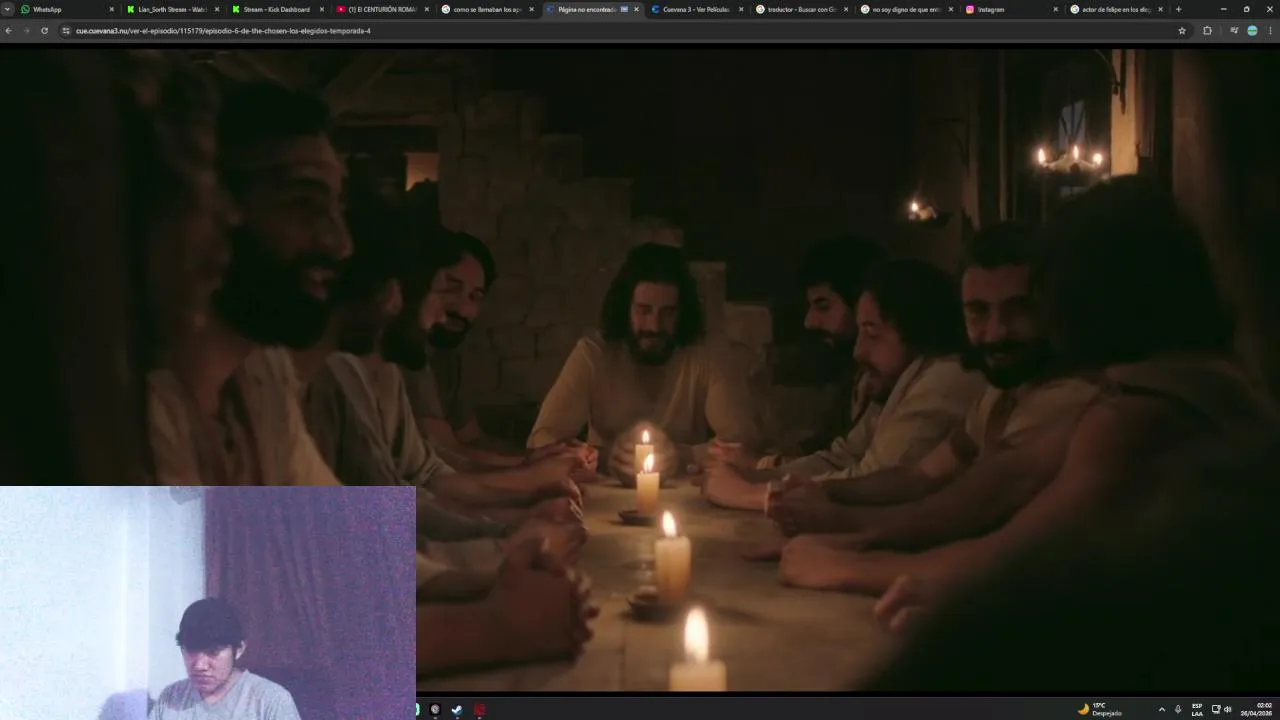Close the 'Página no encontrada' tab
Image resolution: width=1280 pixels, height=720 pixels.
click(x=636, y=9)
